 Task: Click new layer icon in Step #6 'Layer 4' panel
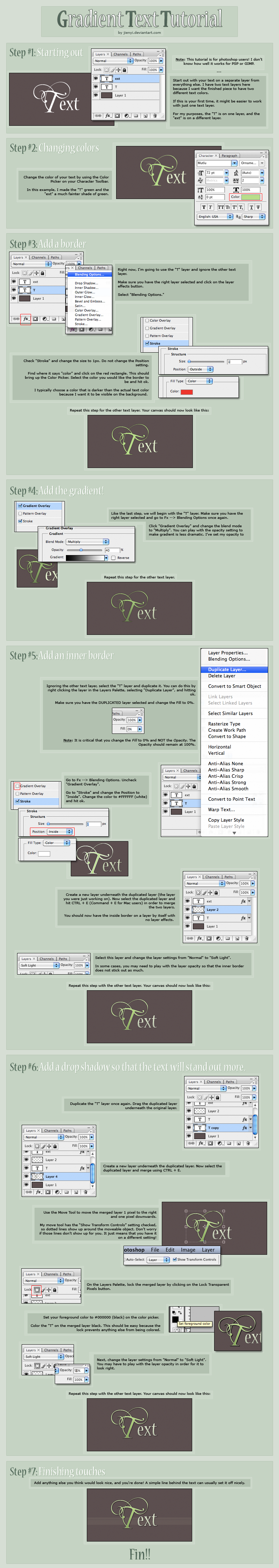pyautogui.click(x=77, y=1192)
